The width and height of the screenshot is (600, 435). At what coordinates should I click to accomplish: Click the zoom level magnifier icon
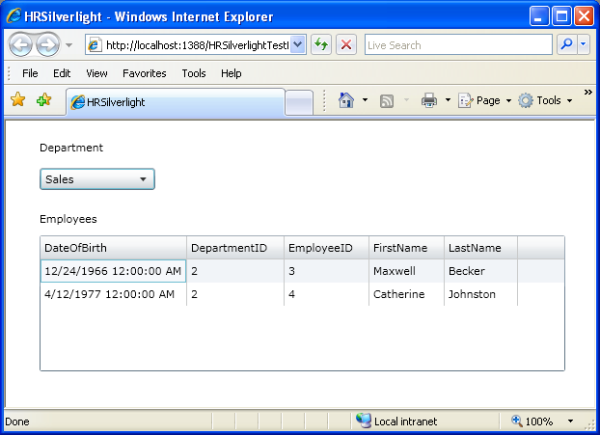click(517, 421)
